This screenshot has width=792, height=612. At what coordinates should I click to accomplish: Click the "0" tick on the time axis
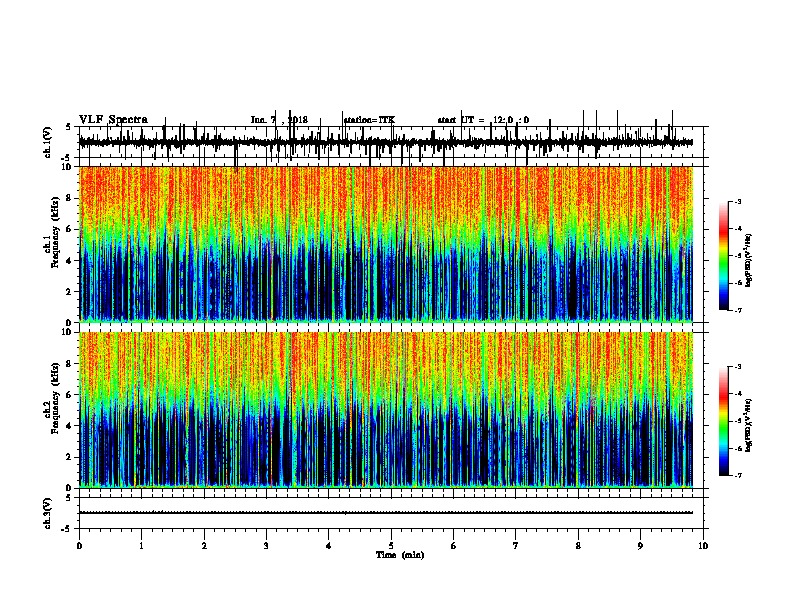(79, 546)
